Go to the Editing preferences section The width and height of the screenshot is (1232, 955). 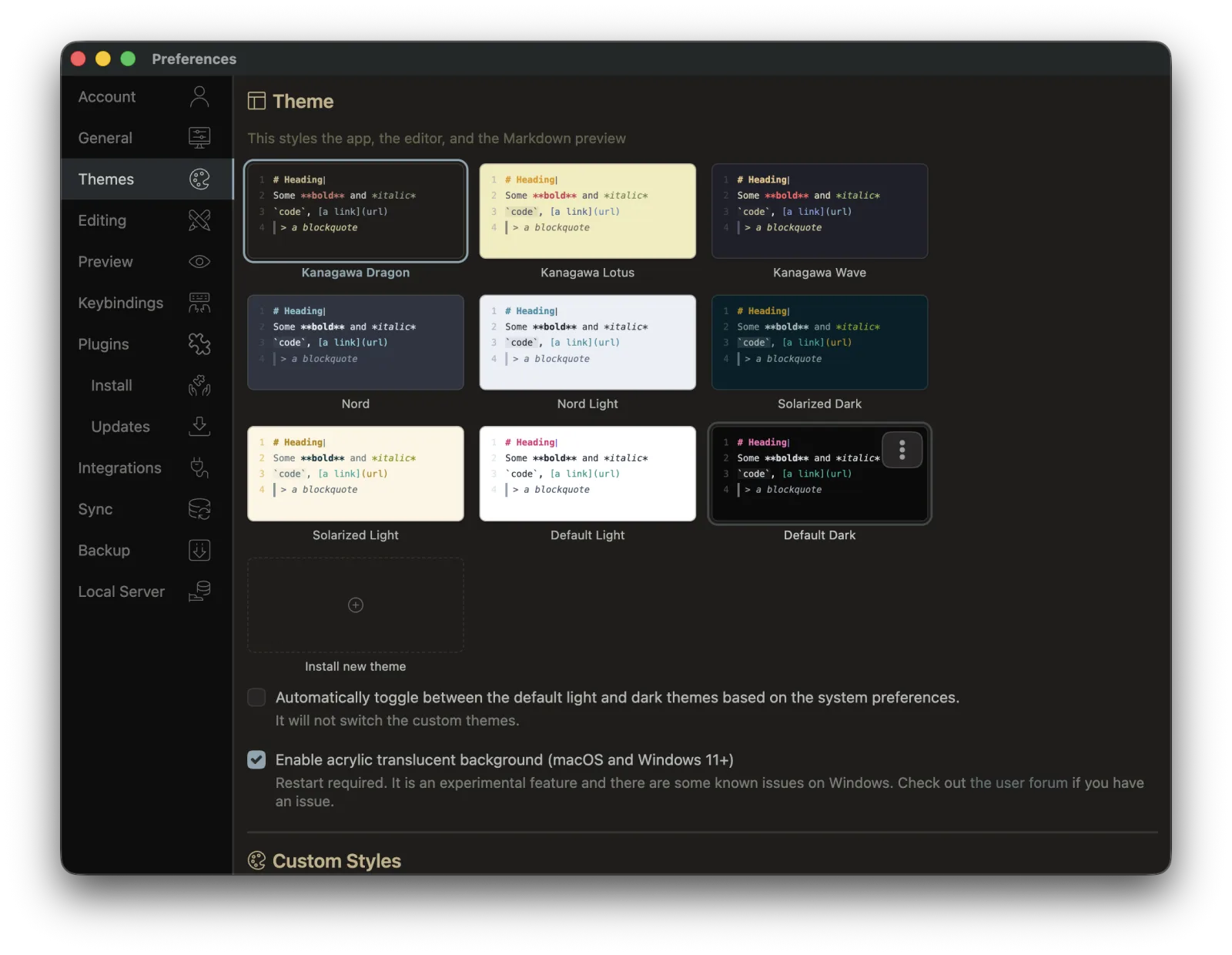tap(146, 220)
